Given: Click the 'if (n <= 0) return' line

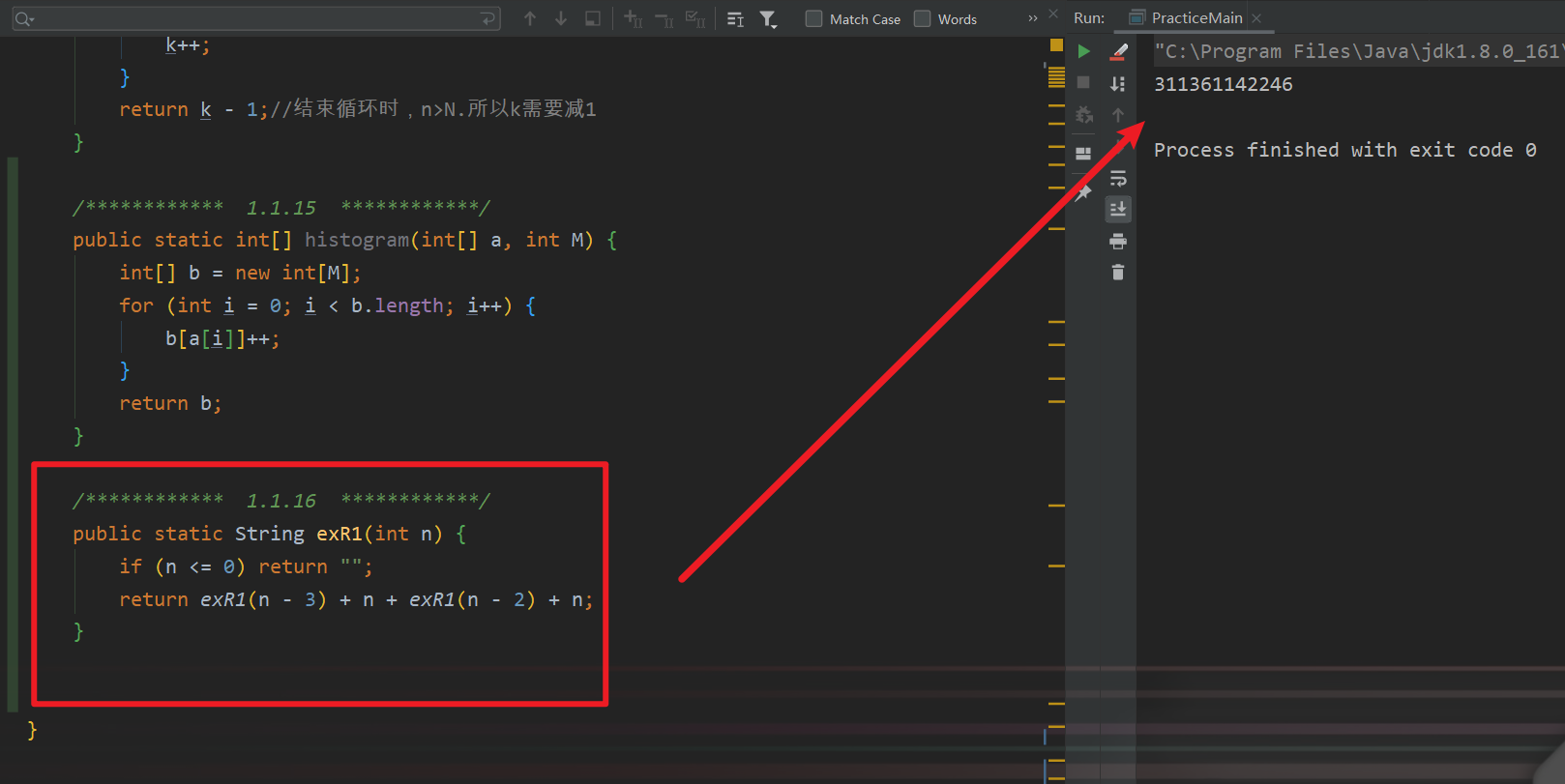Looking at the screenshot, I should click(246, 566).
